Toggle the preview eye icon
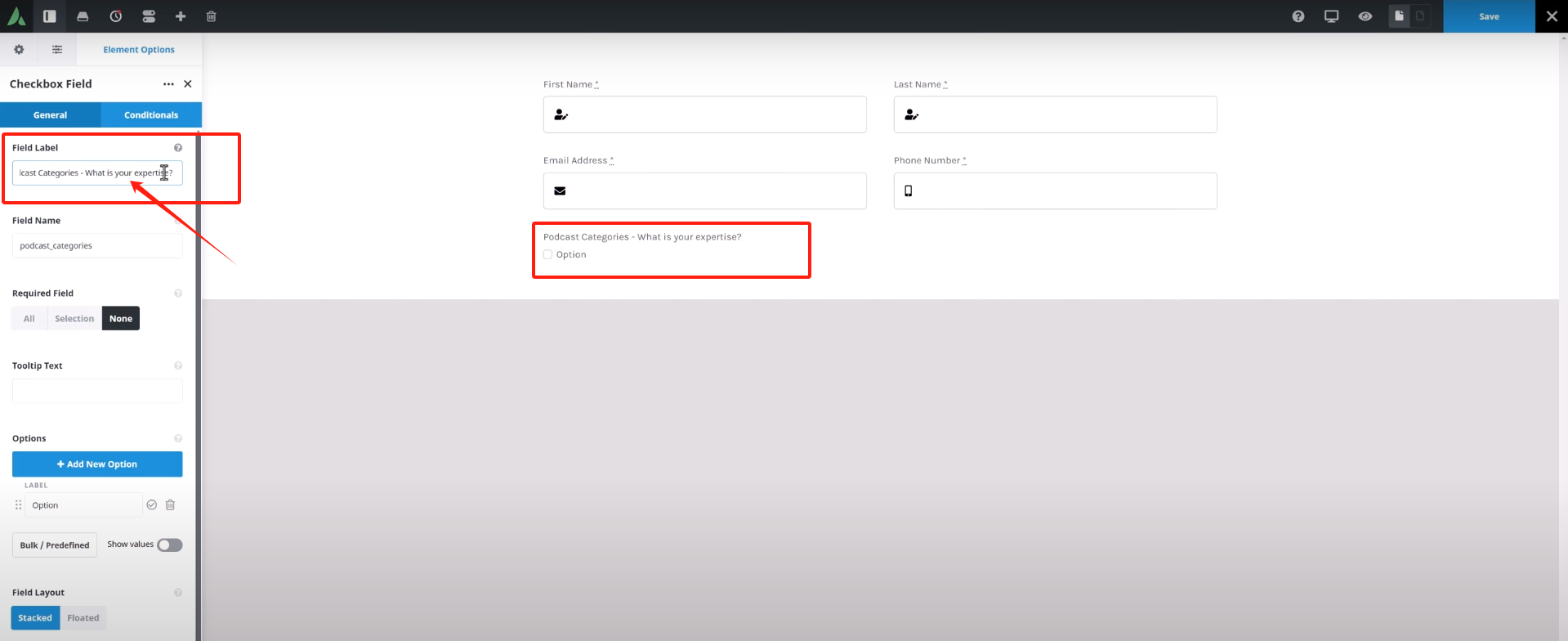 tap(1365, 16)
